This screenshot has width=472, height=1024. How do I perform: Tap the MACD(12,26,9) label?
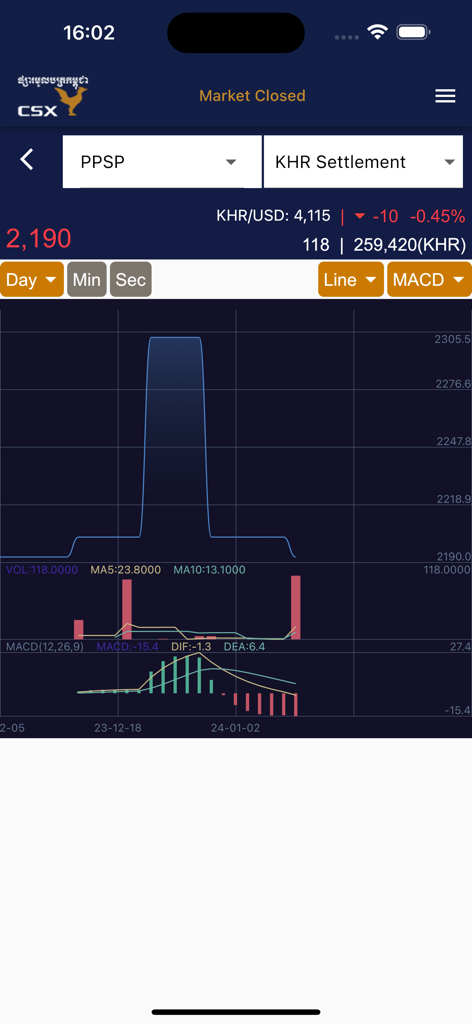(44, 647)
